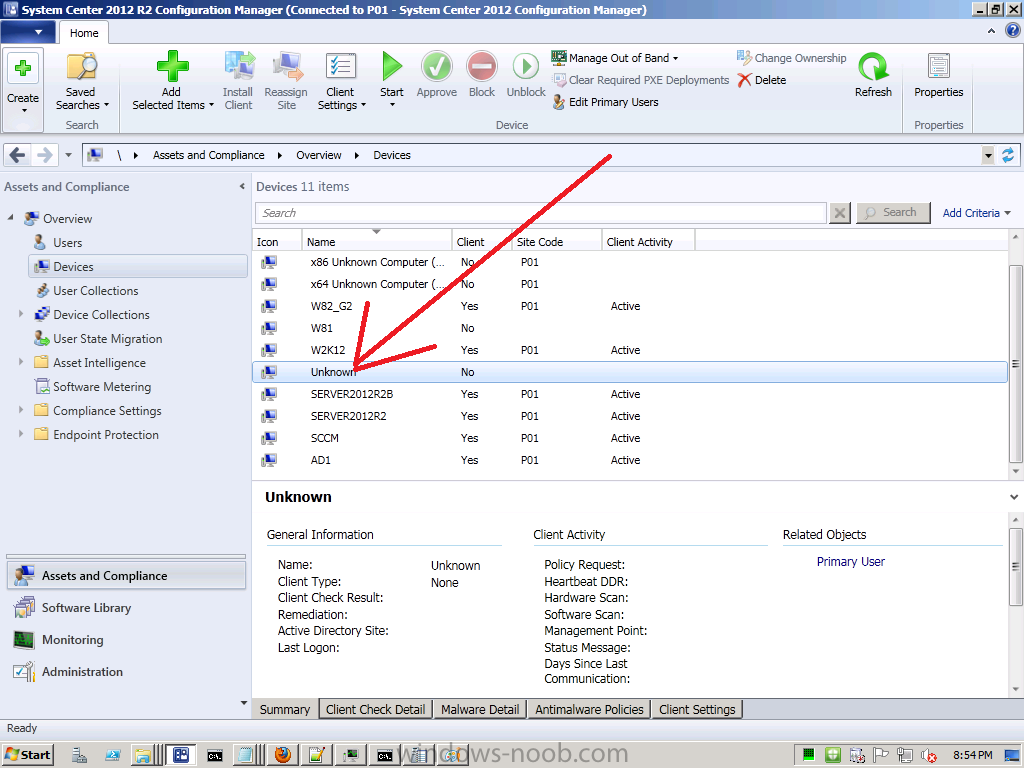The image size is (1024, 768).
Task: Click the green Start arrow icon
Action: [392, 66]
